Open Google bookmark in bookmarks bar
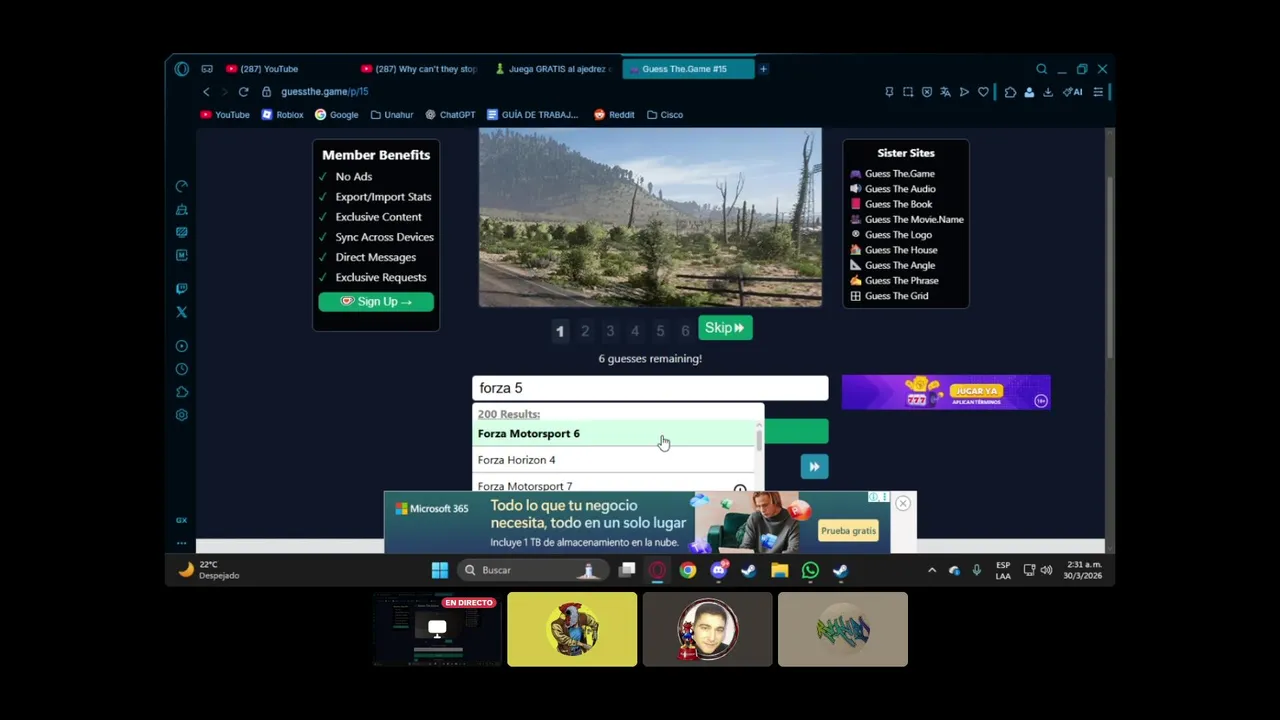The height and width of the screenshot is (720, 1280). tap(336, 115)
